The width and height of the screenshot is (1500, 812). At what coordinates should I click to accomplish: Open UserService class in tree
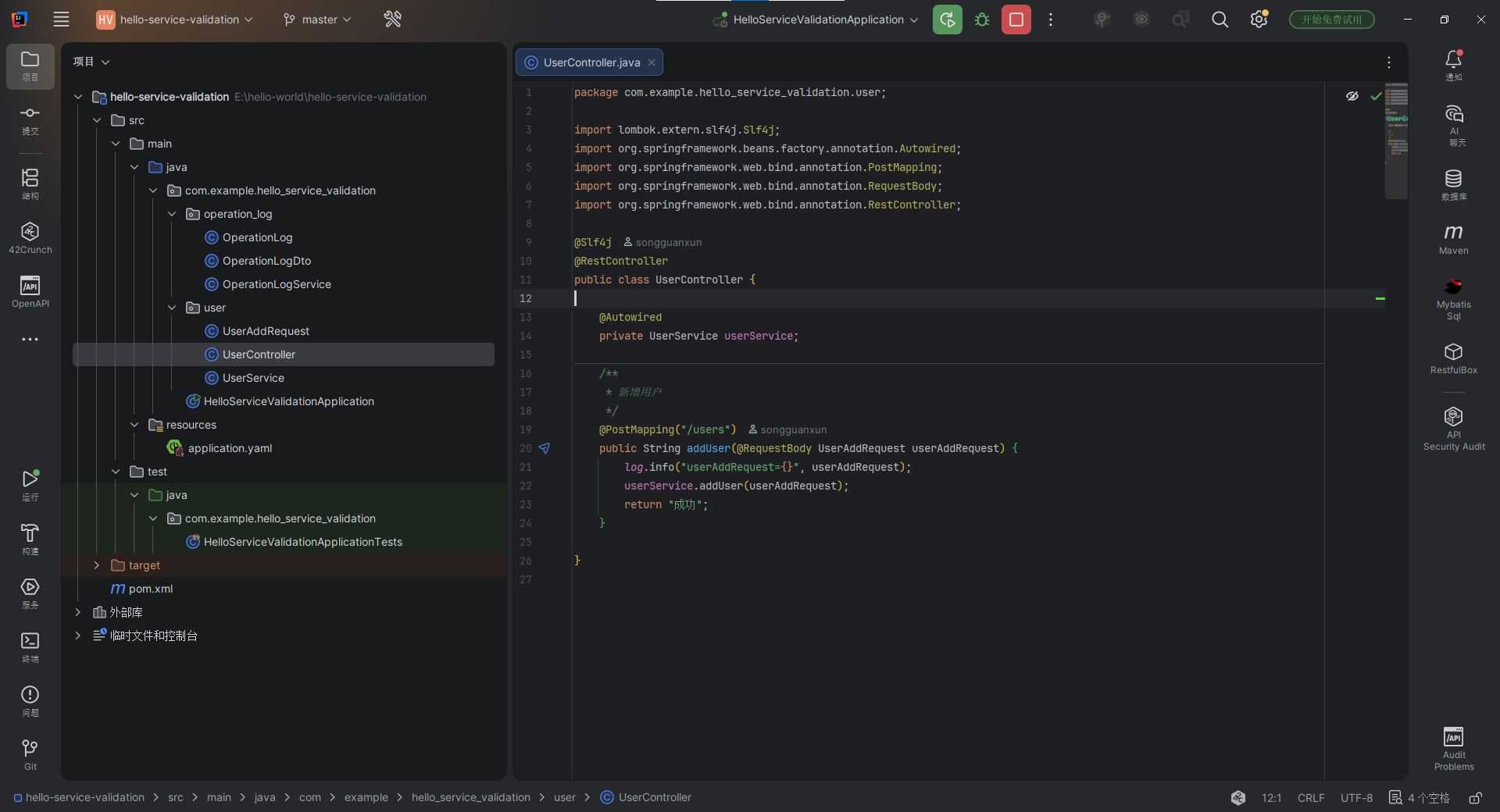(253, 378)
